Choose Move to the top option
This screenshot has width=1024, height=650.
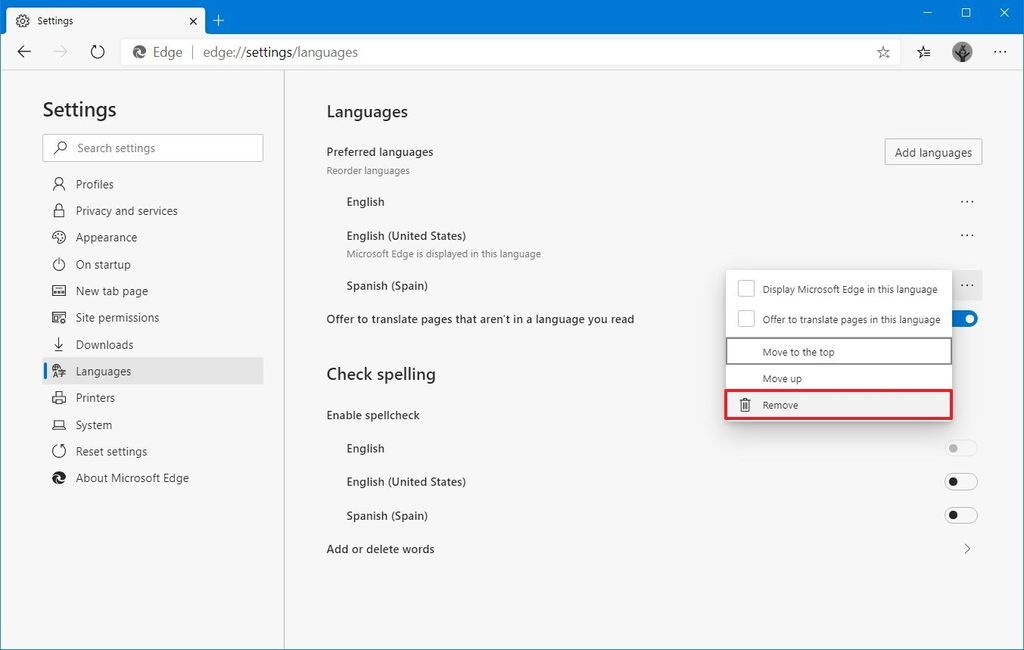[838, 351]
